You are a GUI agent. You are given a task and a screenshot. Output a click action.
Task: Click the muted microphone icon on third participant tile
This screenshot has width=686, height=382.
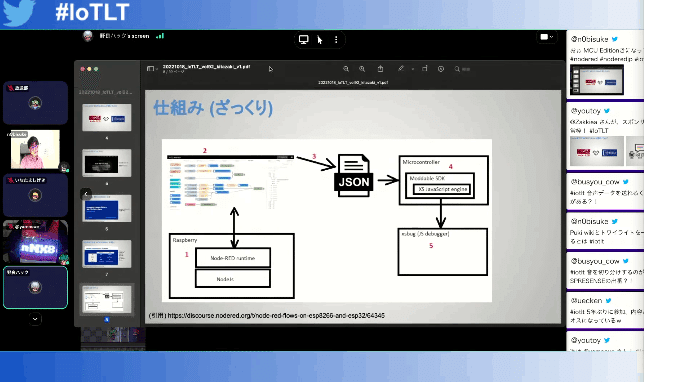point(10,180)
